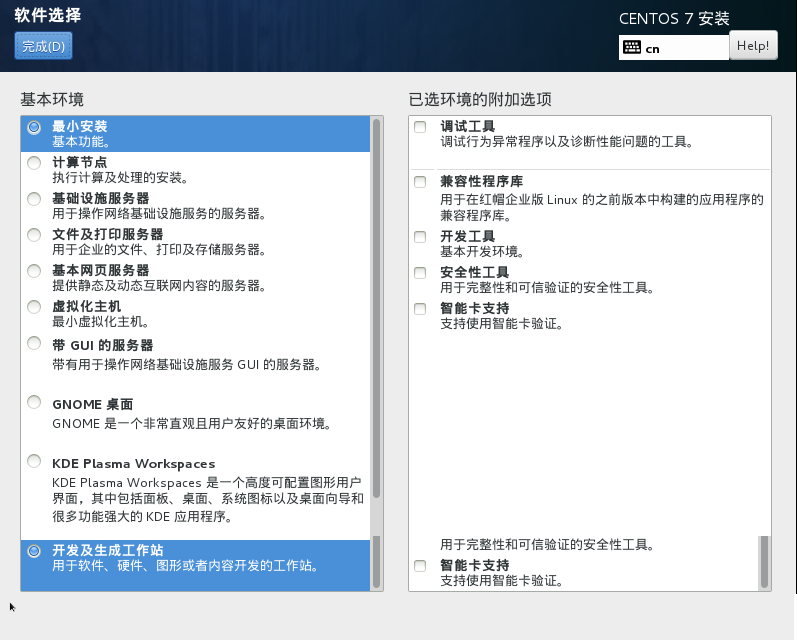
Task: Click the add-ons list scrollbar at bottom right
Action: [764, 562]
